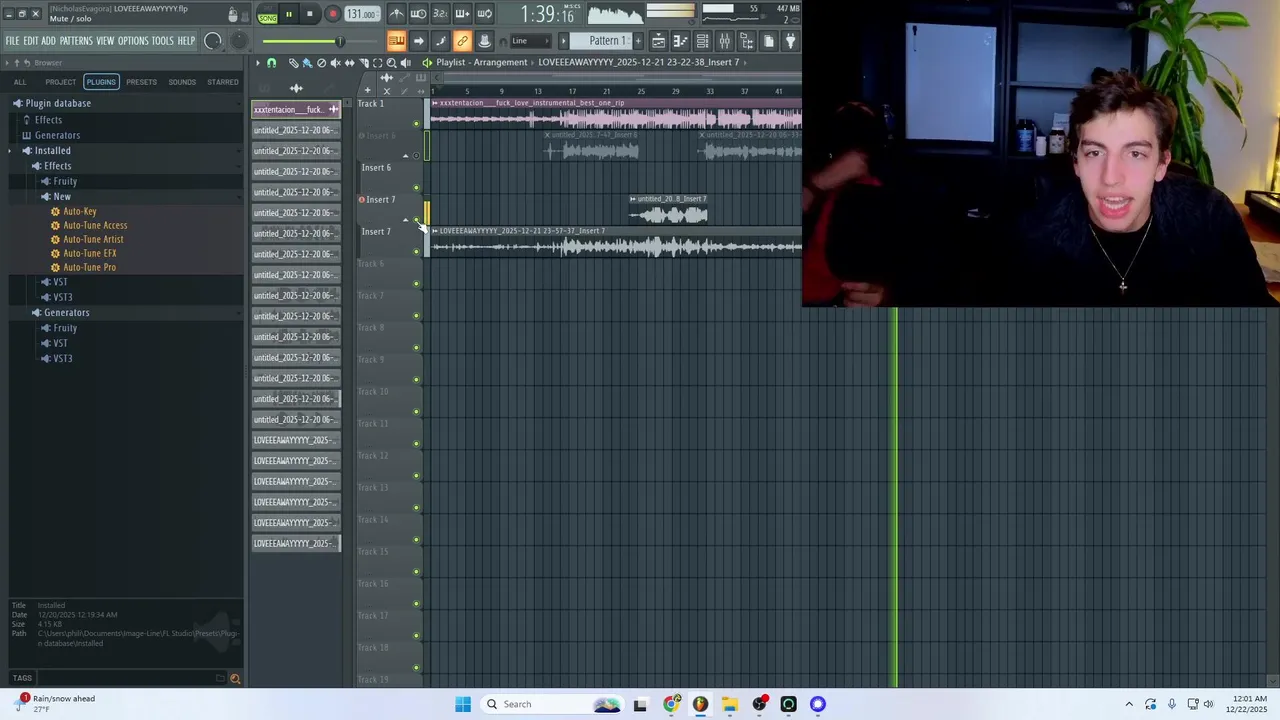The width and height of the screenshot is (1280, 720).
Task: Collapse the New effects folder
Action: (x=62, y=196)
